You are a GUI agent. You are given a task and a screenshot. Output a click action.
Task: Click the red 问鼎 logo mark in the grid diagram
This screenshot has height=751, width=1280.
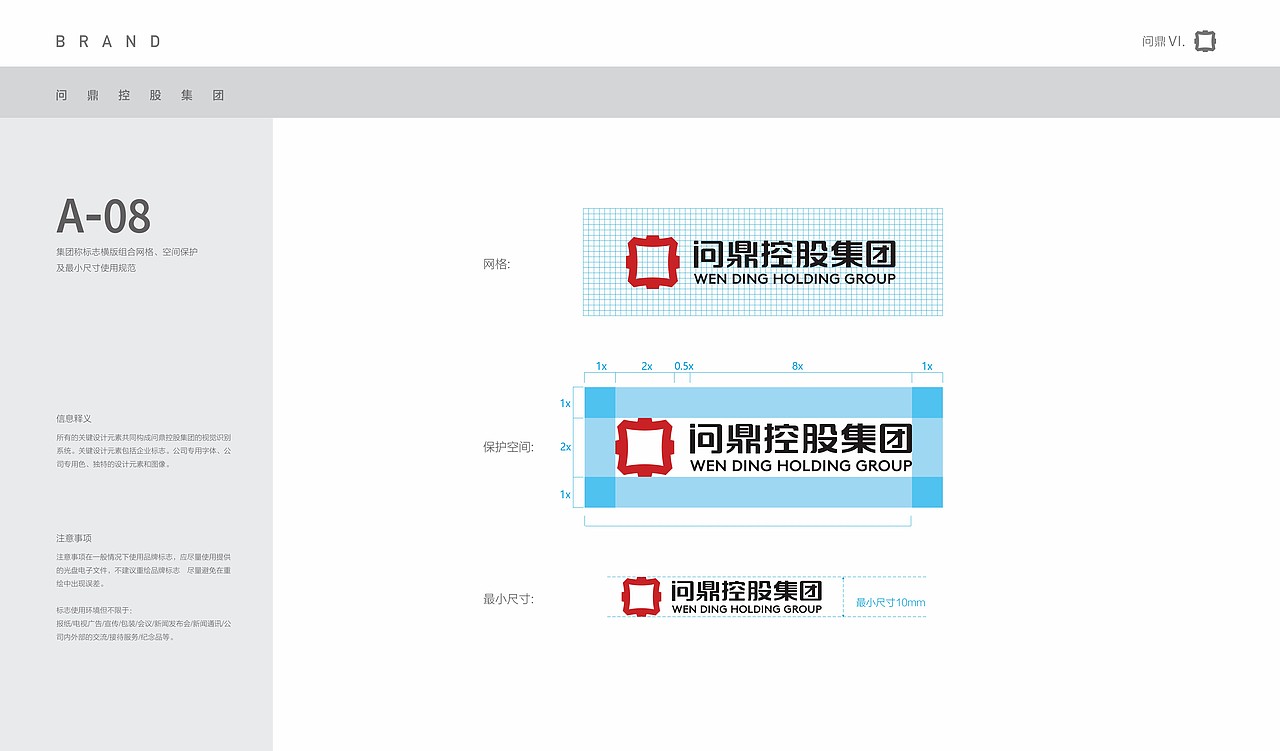(655, 259)
